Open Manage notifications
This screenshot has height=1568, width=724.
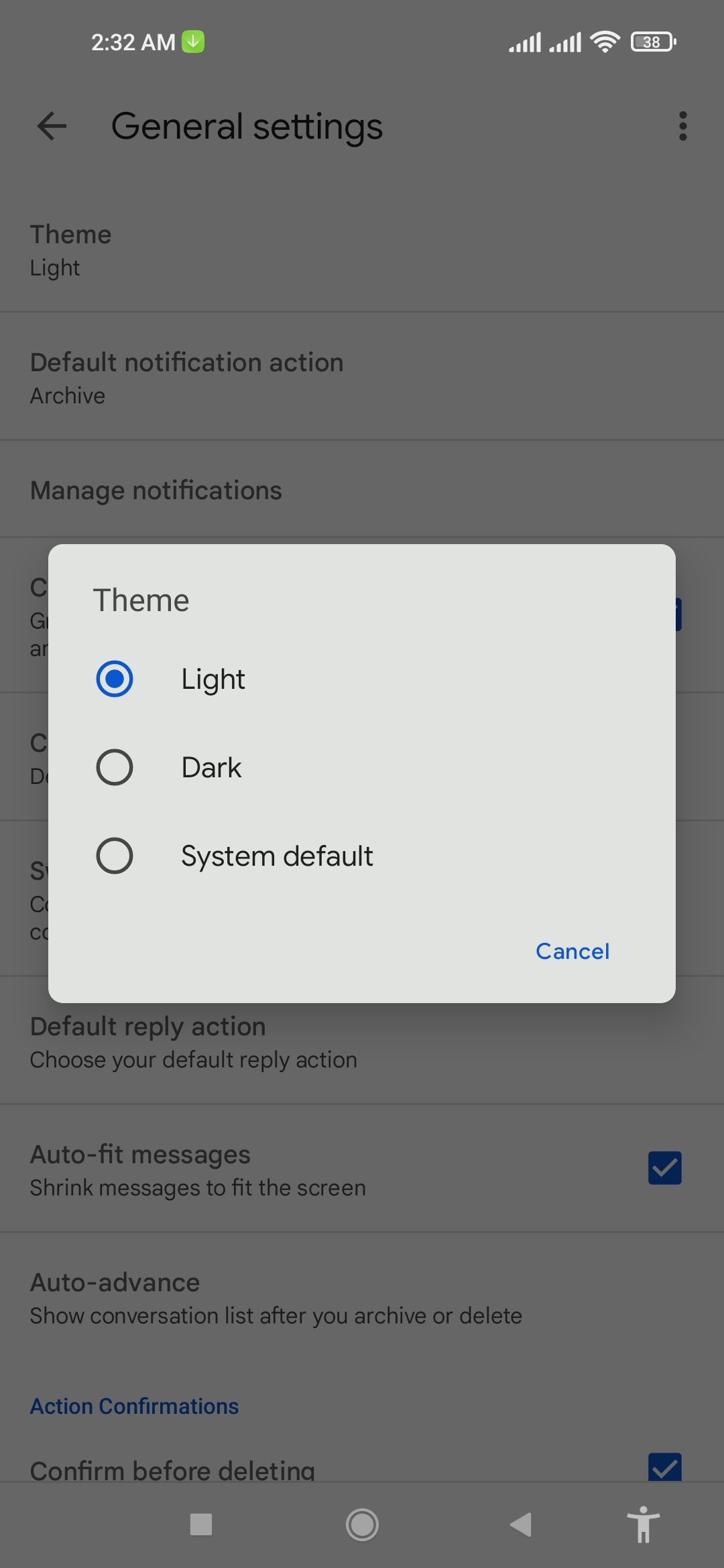[156, 491]
